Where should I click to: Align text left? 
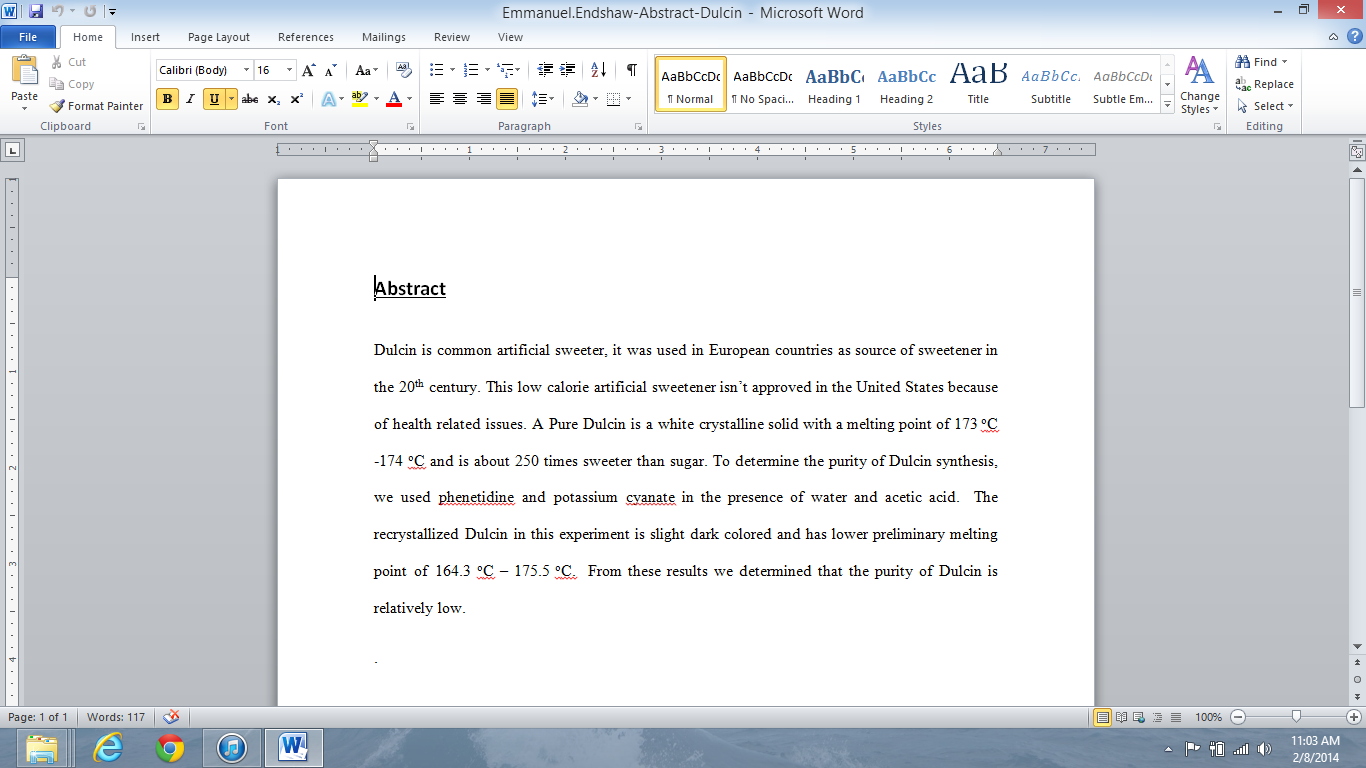click(437, 99)
